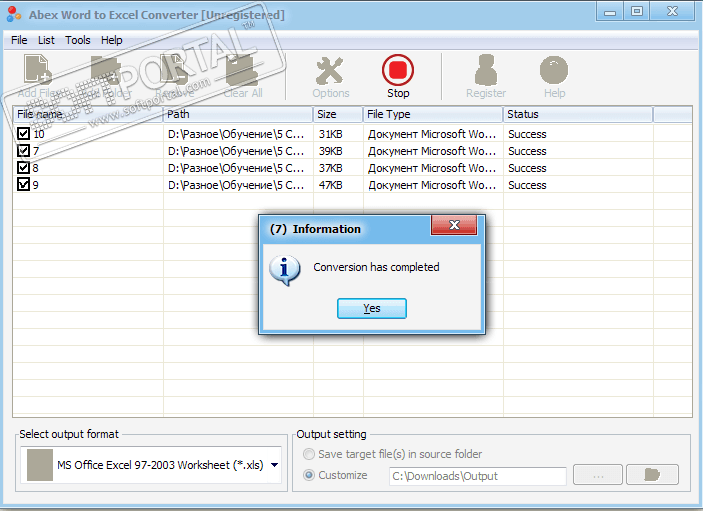This screenshot has height=511, width=703.
Task: Open the List menu
Action: click(46, 40)
